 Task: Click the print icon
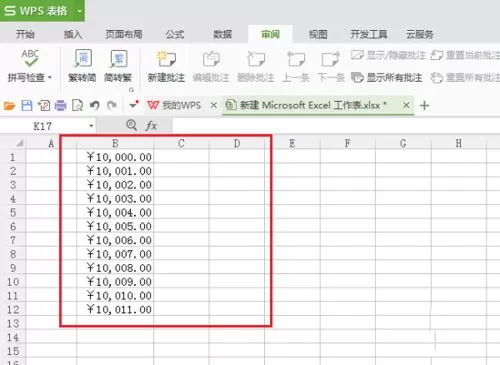click(61, 106)
